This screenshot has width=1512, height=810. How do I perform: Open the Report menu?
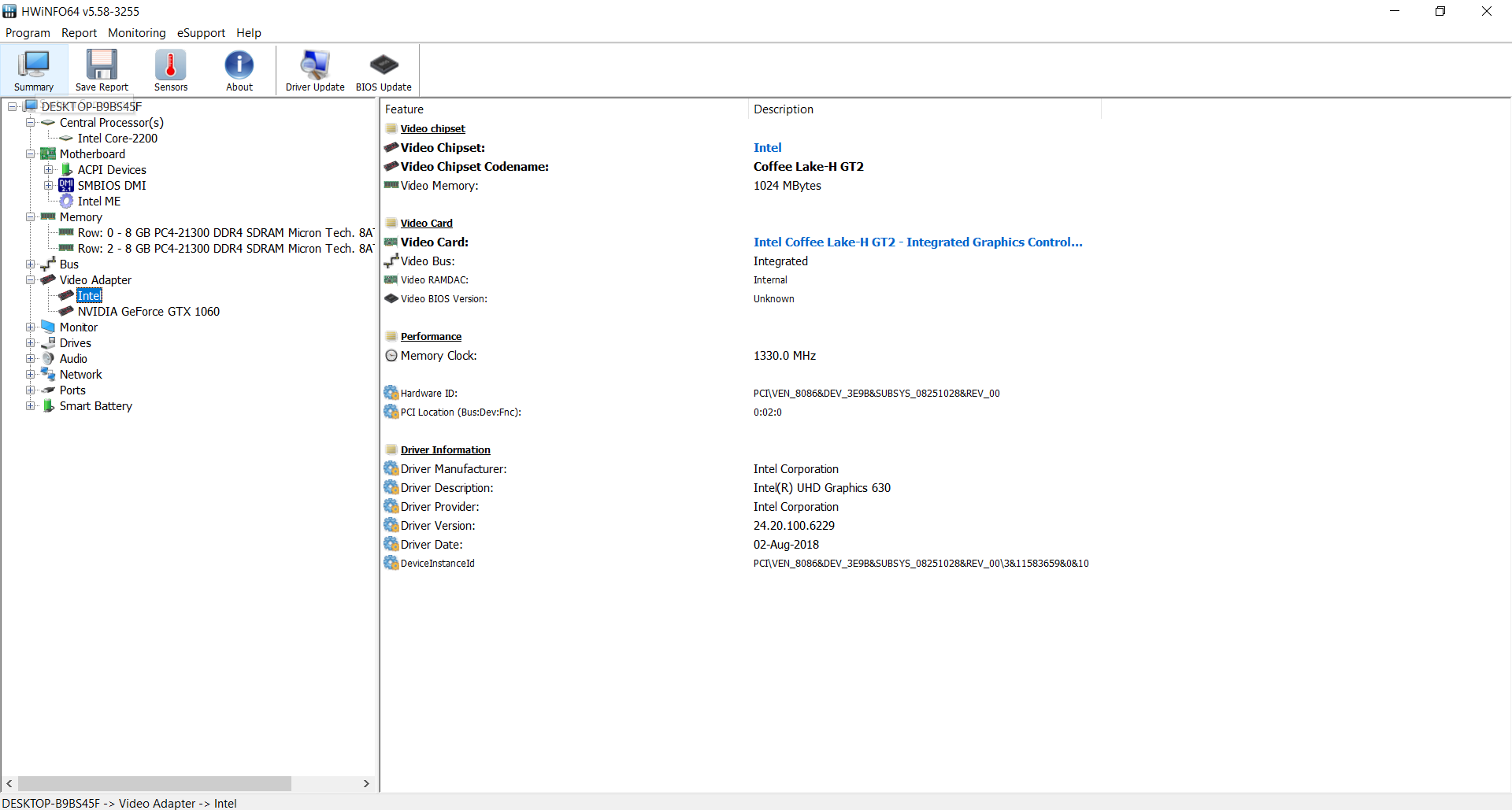(79, 33)
